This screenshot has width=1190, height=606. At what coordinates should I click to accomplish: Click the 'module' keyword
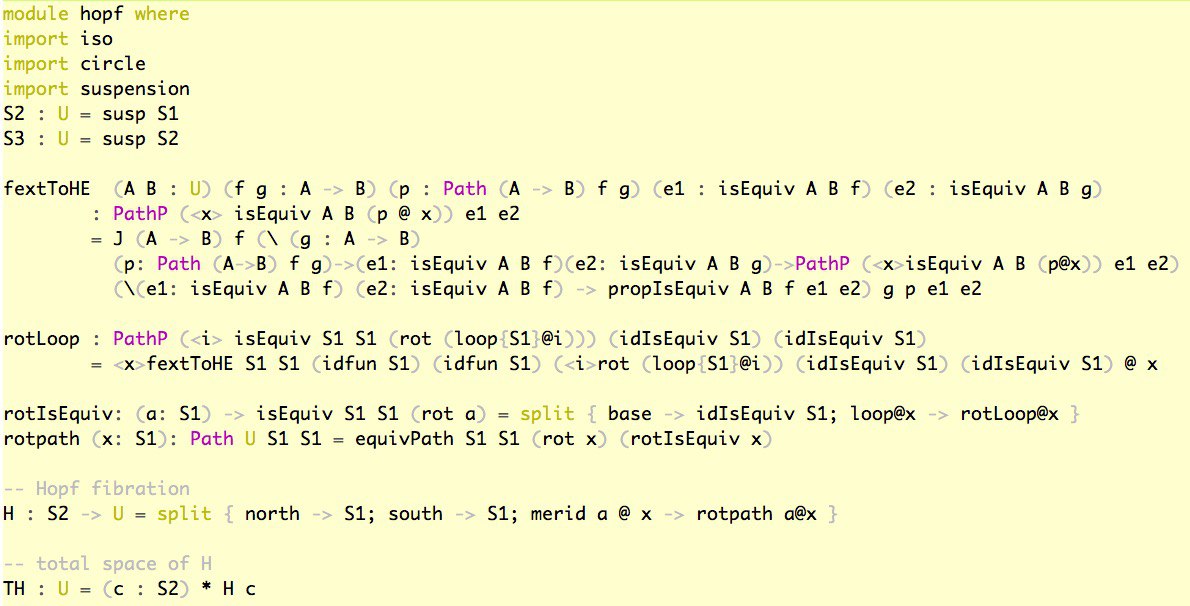coord(36,14)
